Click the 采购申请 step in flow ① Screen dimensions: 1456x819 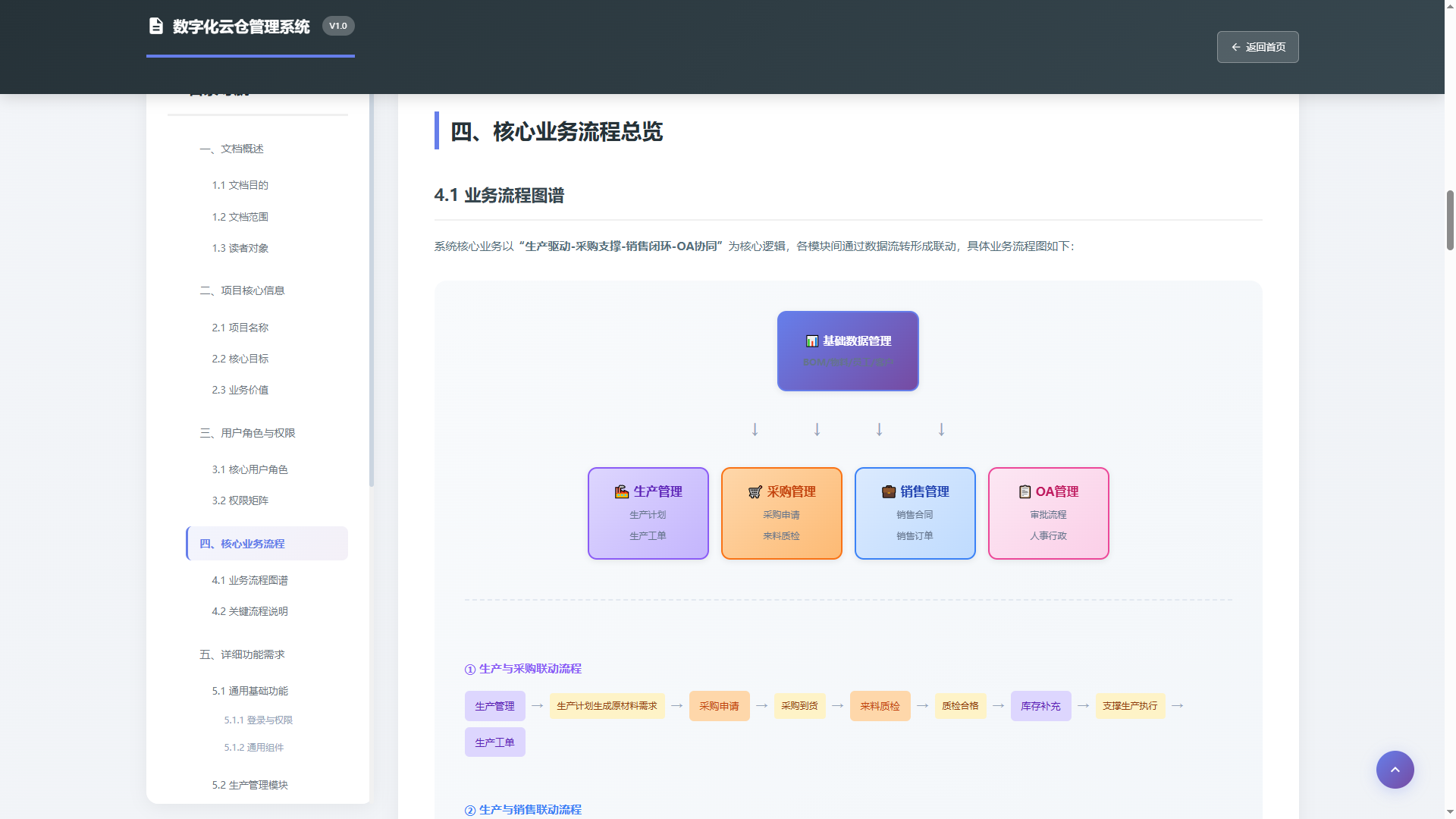click(x=718, y=706)
